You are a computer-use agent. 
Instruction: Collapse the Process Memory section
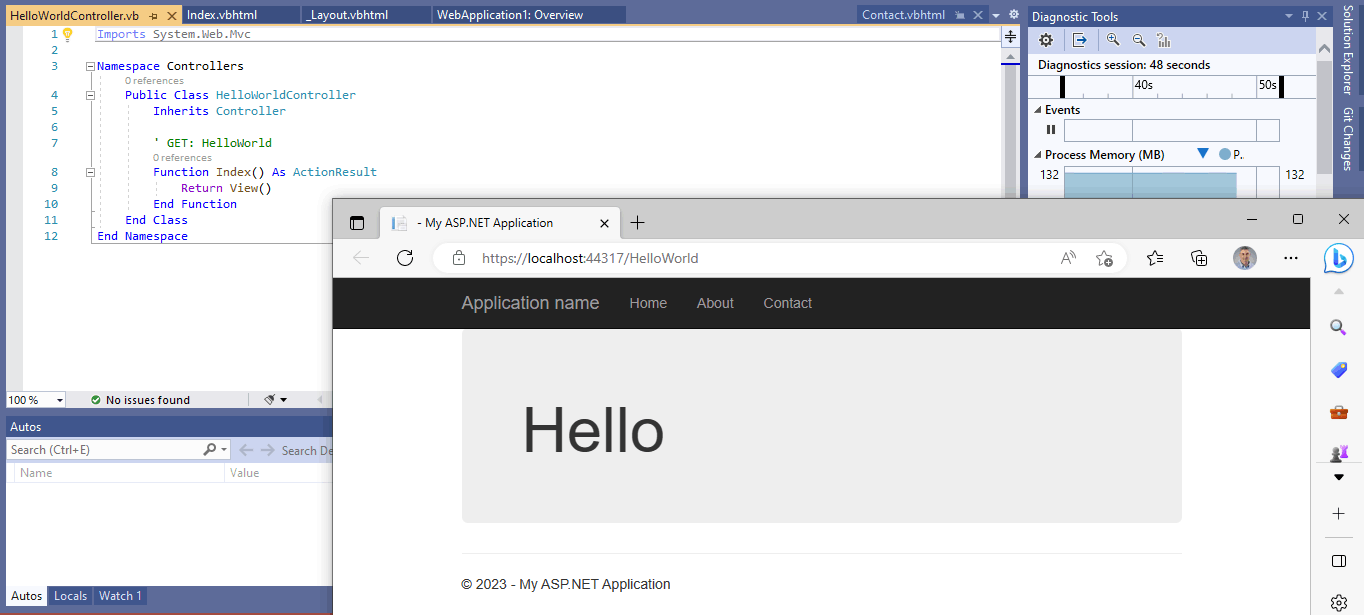pyautogui.click(x=1037, y=154)
